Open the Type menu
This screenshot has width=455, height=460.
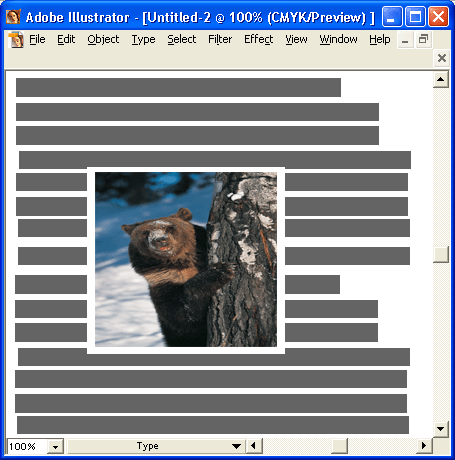tap(143, 39)
